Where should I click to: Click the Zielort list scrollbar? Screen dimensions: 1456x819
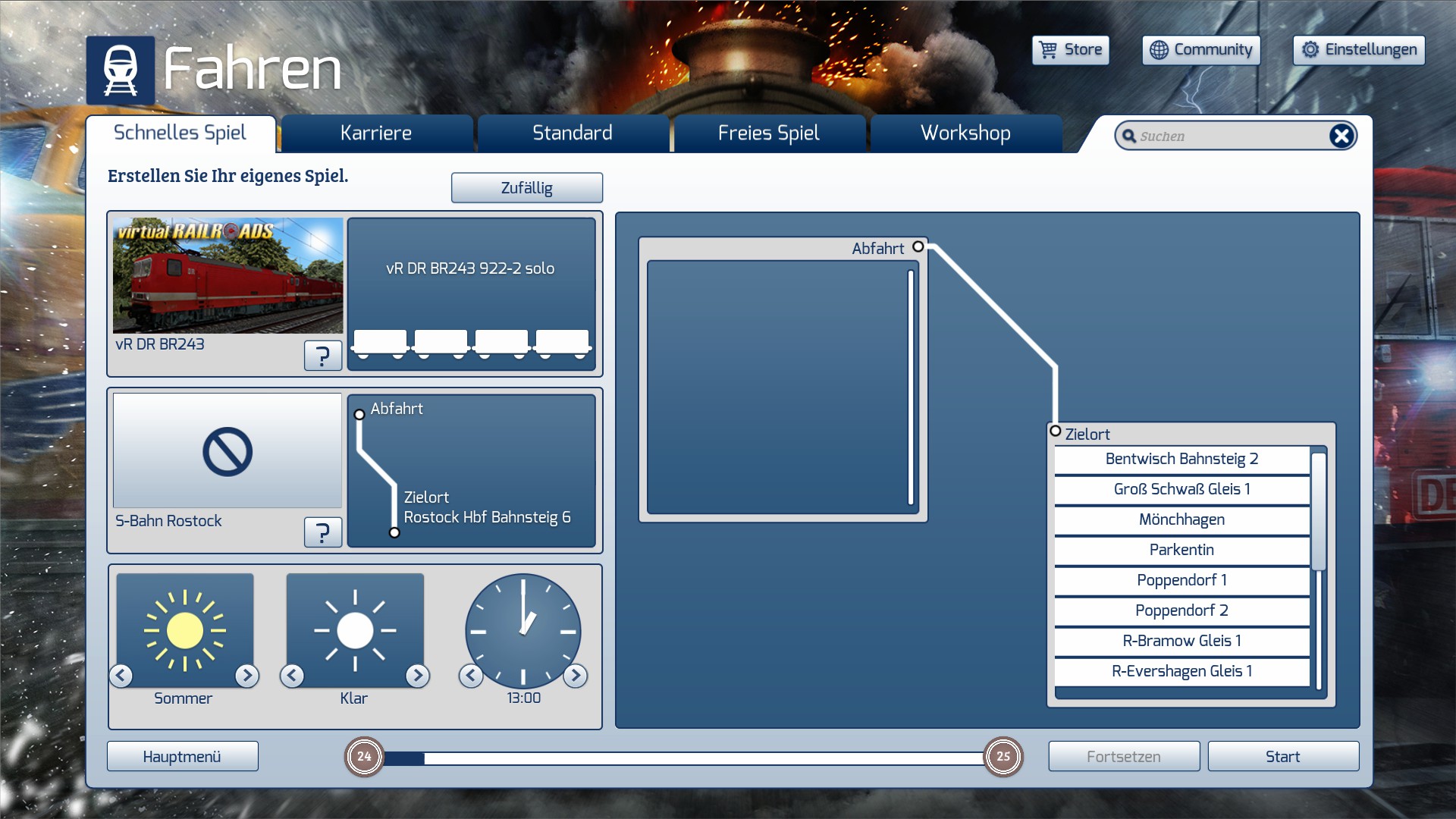[1319, 512]
